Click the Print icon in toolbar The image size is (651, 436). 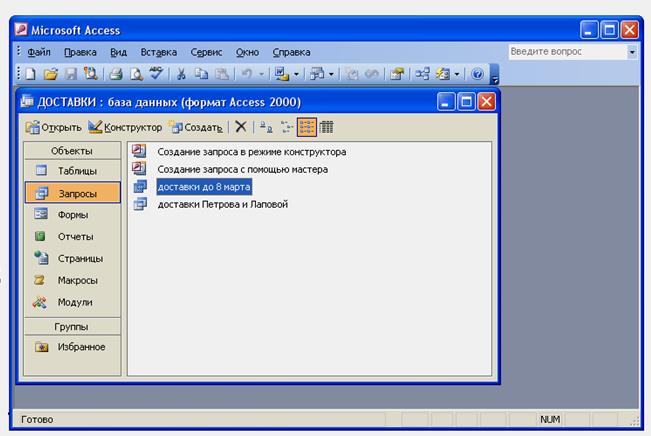tap(116, 74)
